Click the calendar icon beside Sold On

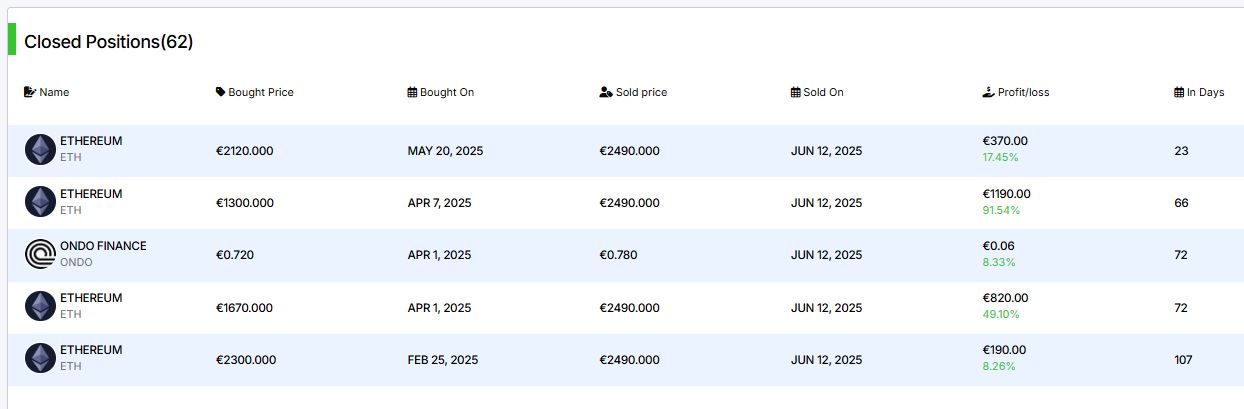click(x=795, y=92)
